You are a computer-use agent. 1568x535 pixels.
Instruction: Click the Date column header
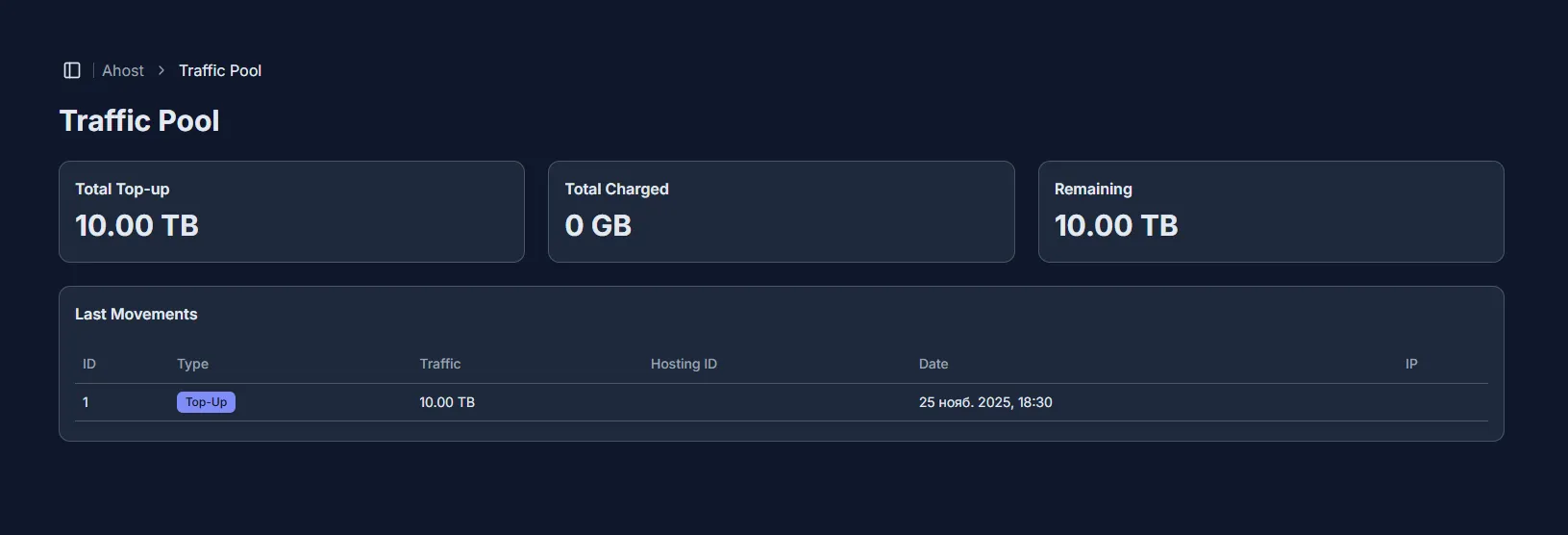click(933, 364)
